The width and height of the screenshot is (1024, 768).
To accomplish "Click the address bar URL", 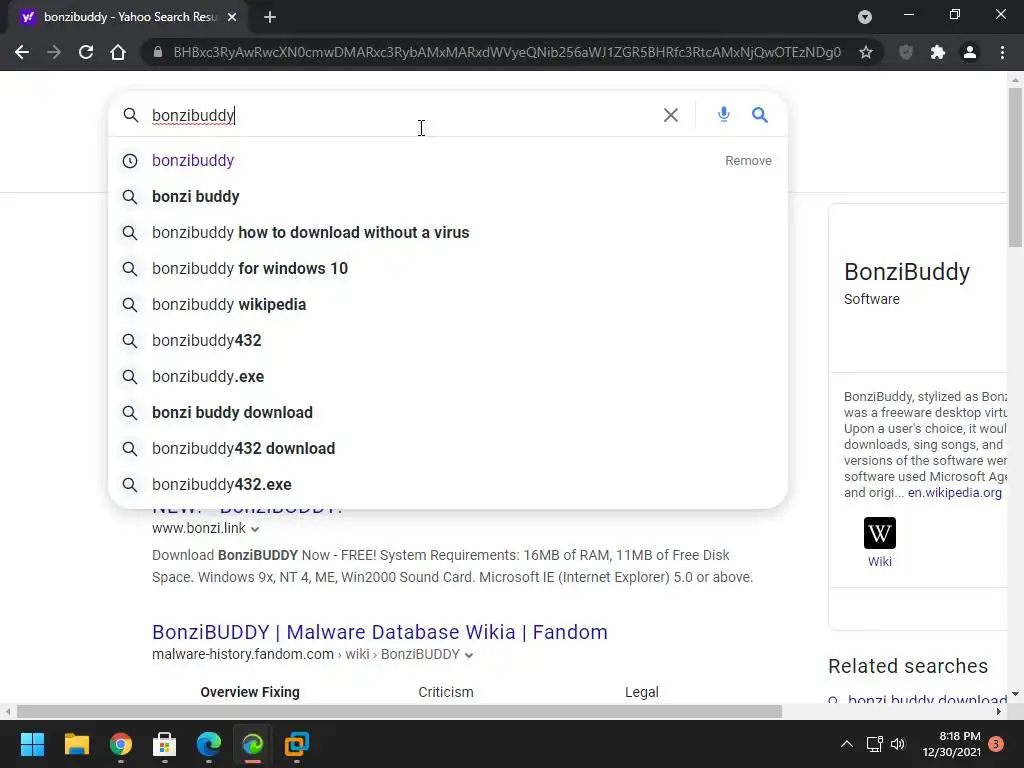I will point(507,52).
